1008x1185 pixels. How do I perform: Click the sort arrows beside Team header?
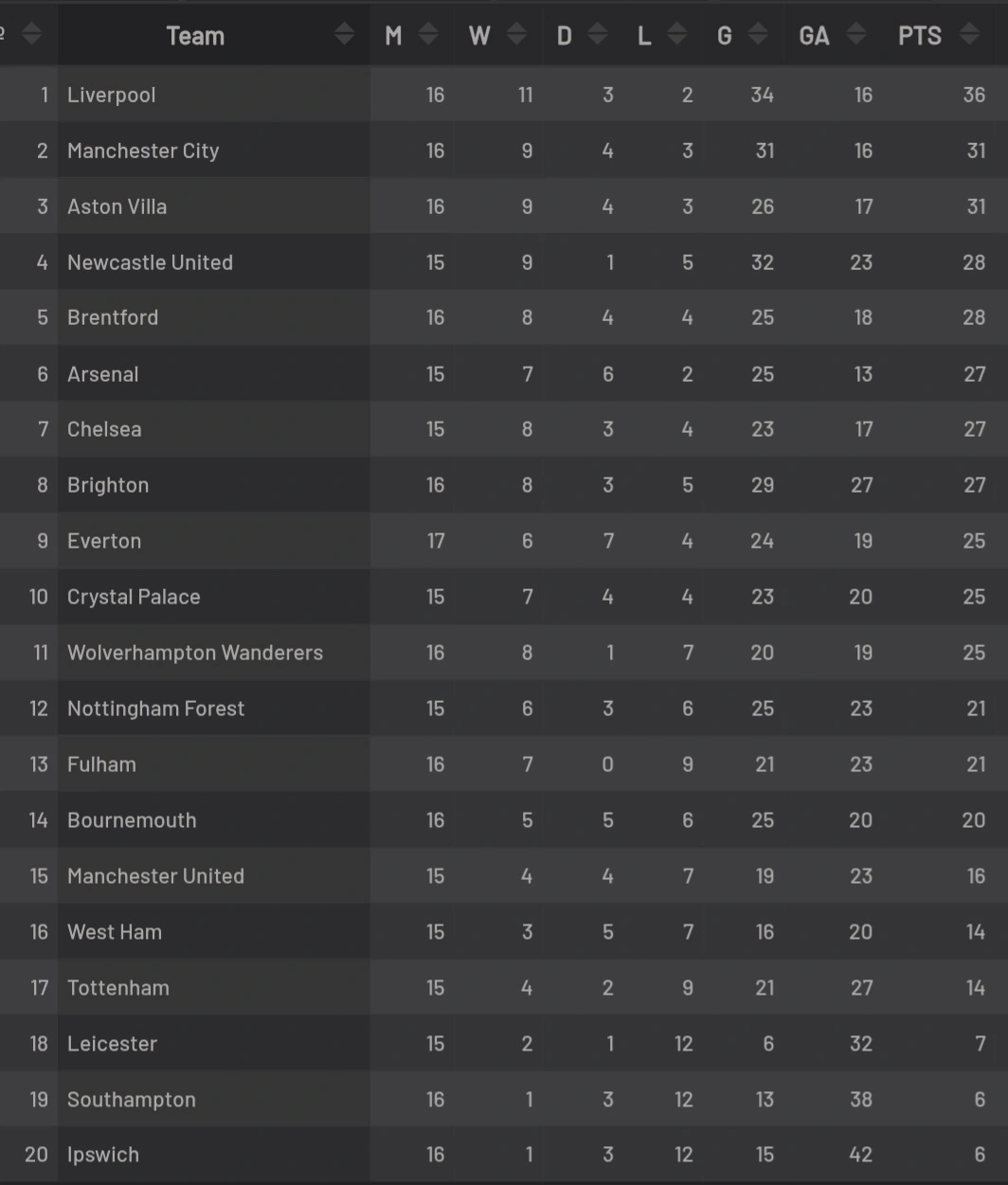coord(344,35)
